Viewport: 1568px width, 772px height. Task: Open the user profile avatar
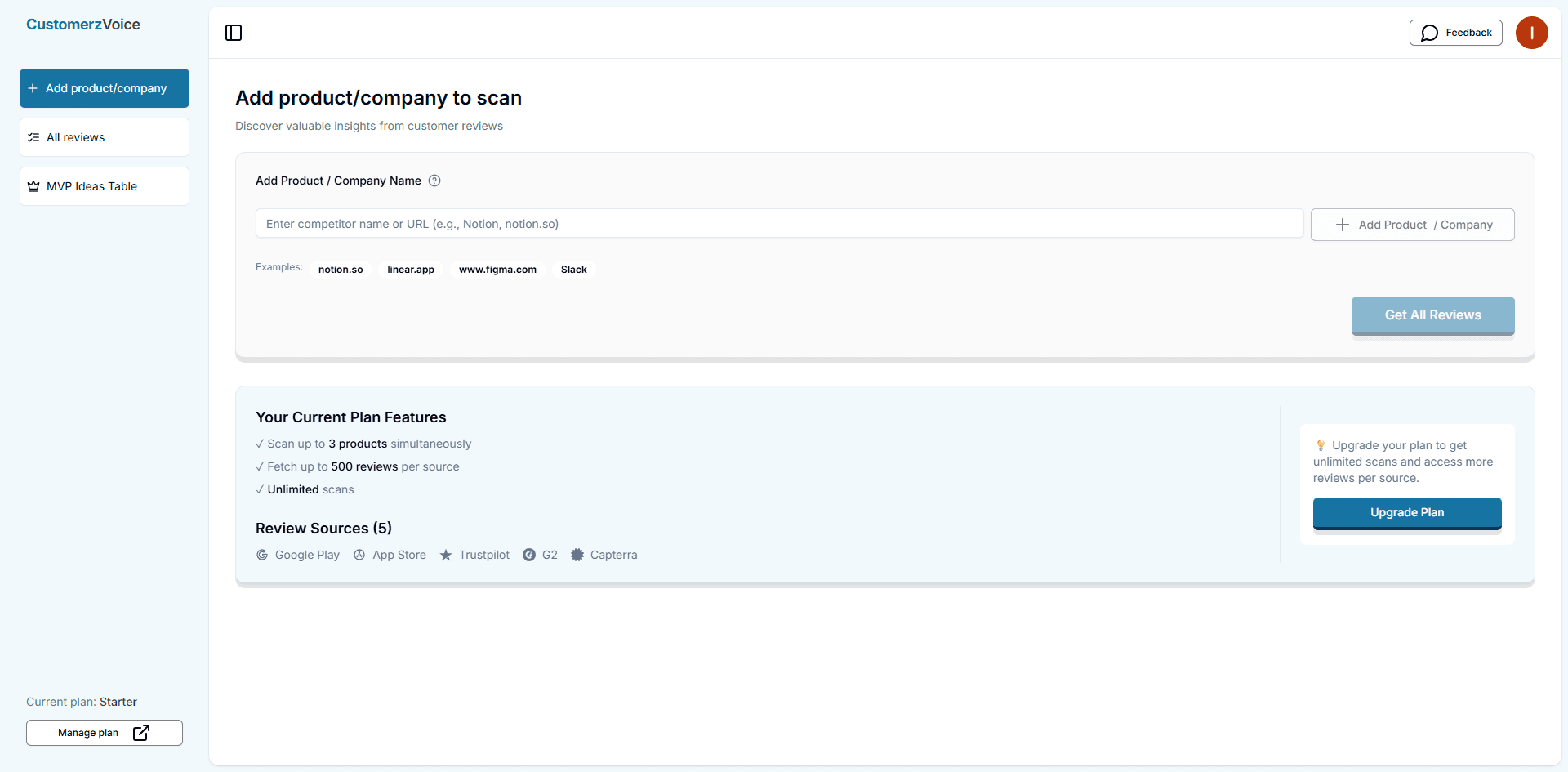[x=1532, y=33]
